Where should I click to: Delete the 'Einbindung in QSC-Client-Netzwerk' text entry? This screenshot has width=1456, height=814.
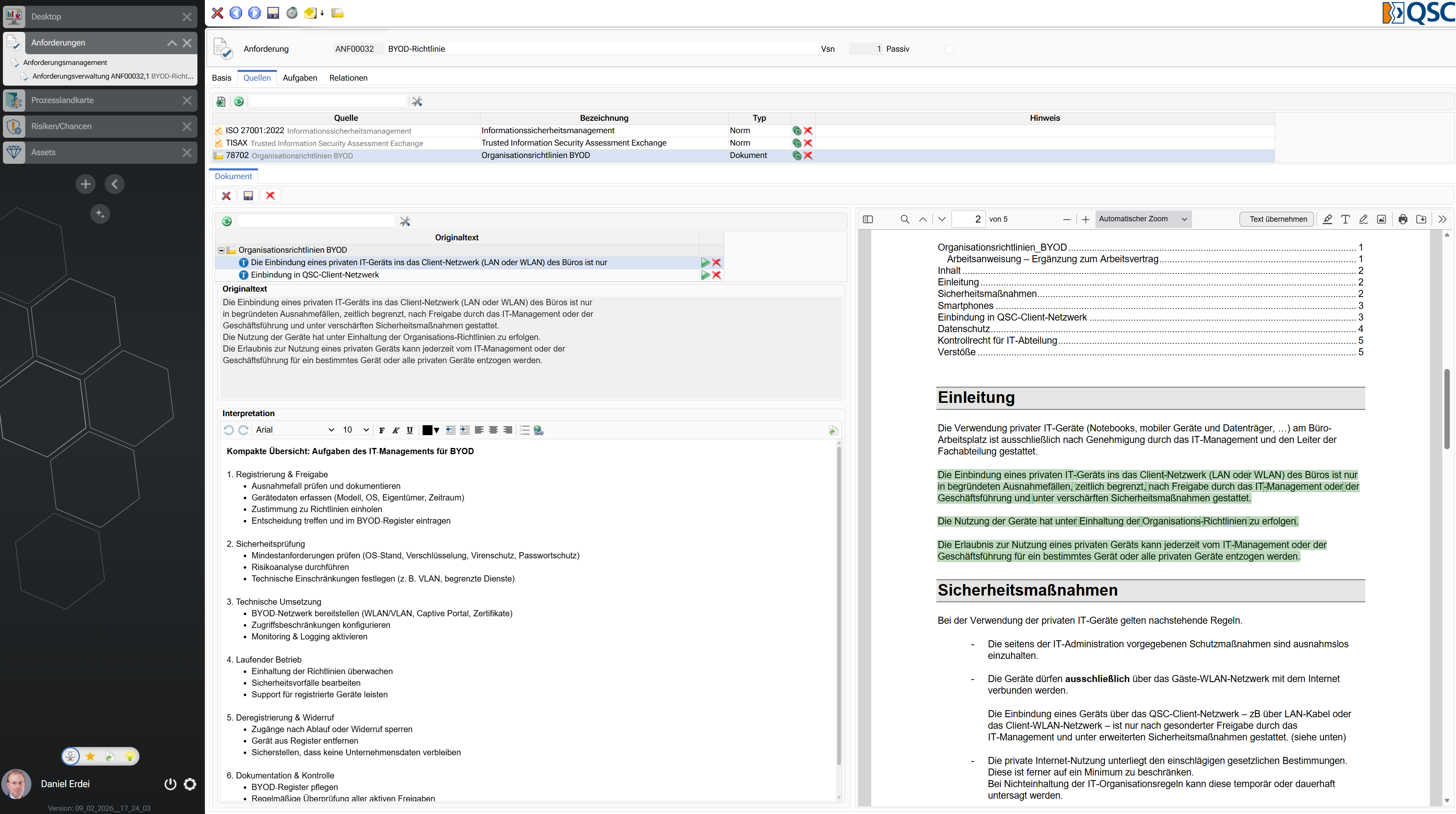[x=717, y=275]
